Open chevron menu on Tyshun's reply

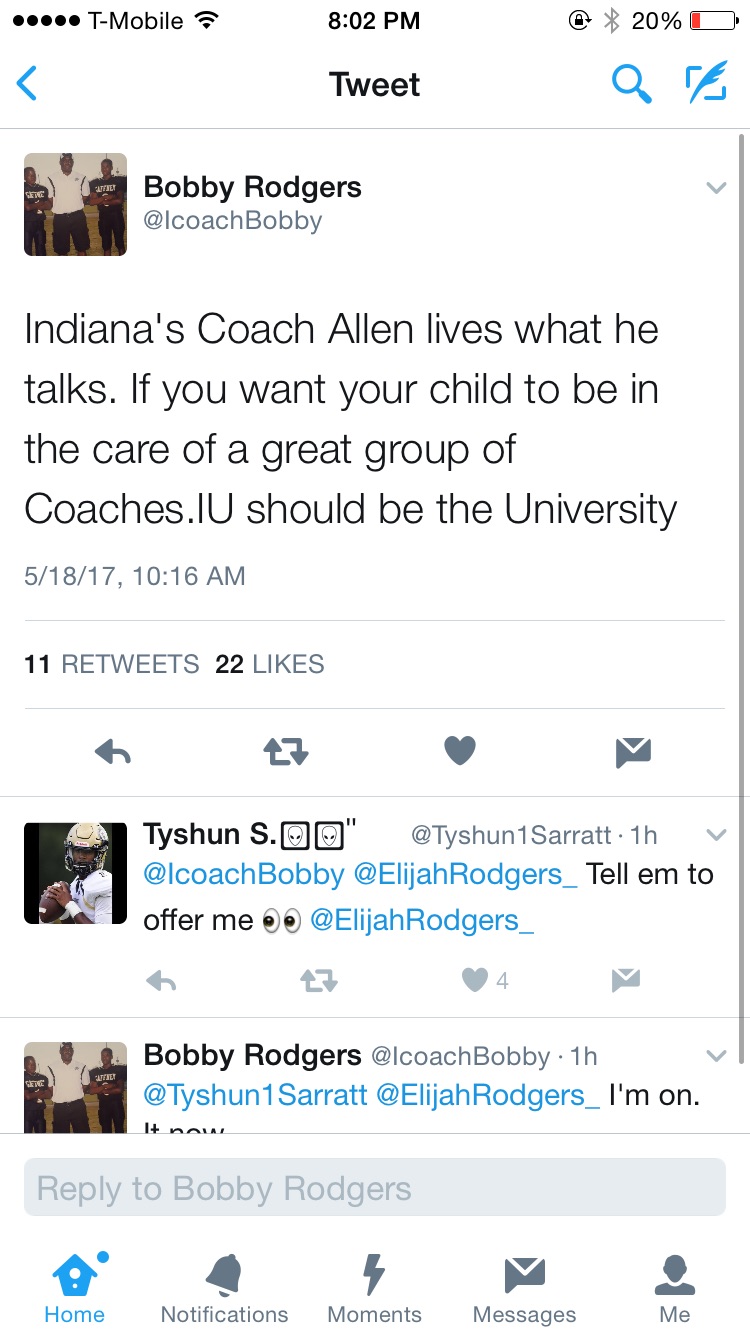click(x=716, y=834)
